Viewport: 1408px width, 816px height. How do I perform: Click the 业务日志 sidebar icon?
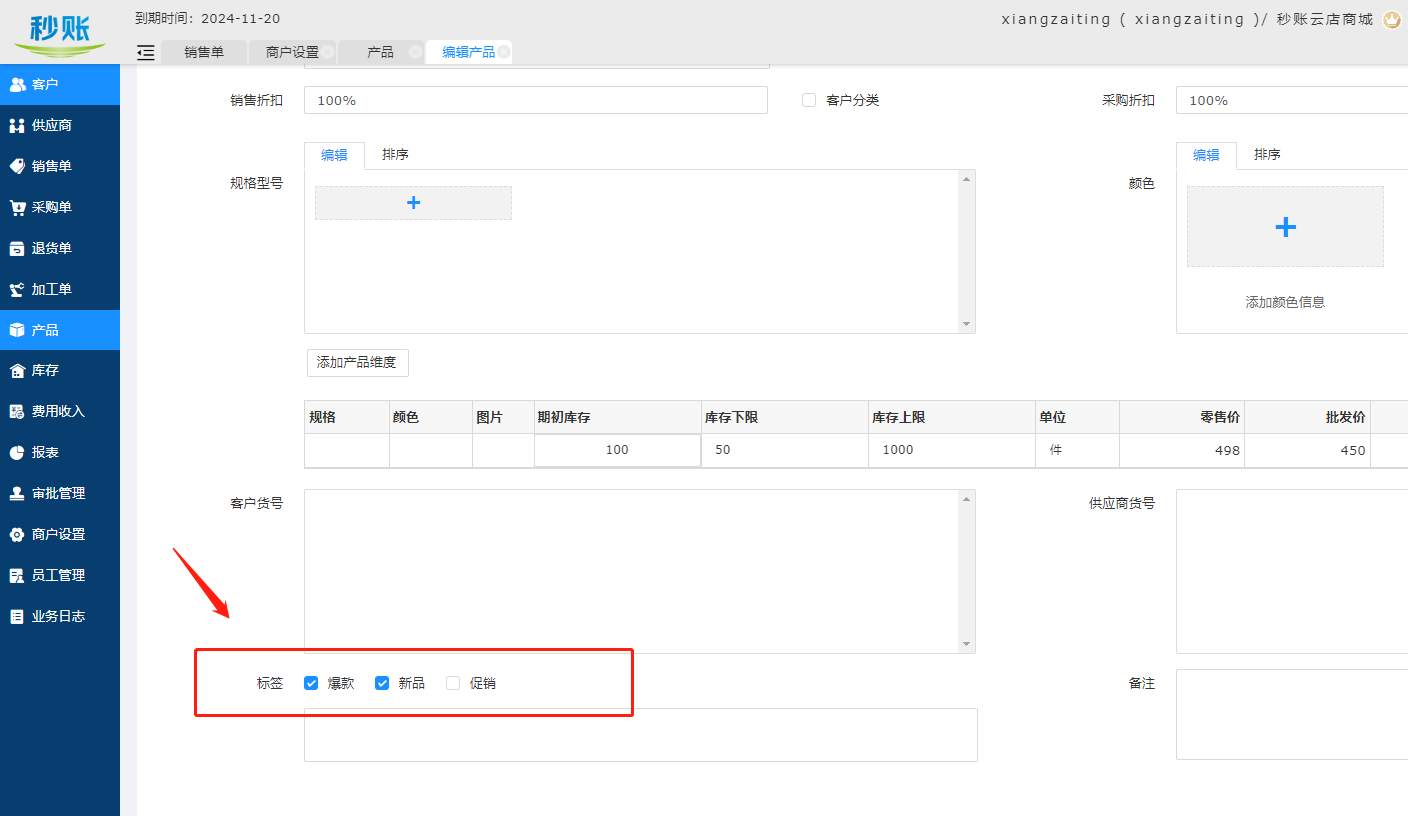click(x=17, y=617)
